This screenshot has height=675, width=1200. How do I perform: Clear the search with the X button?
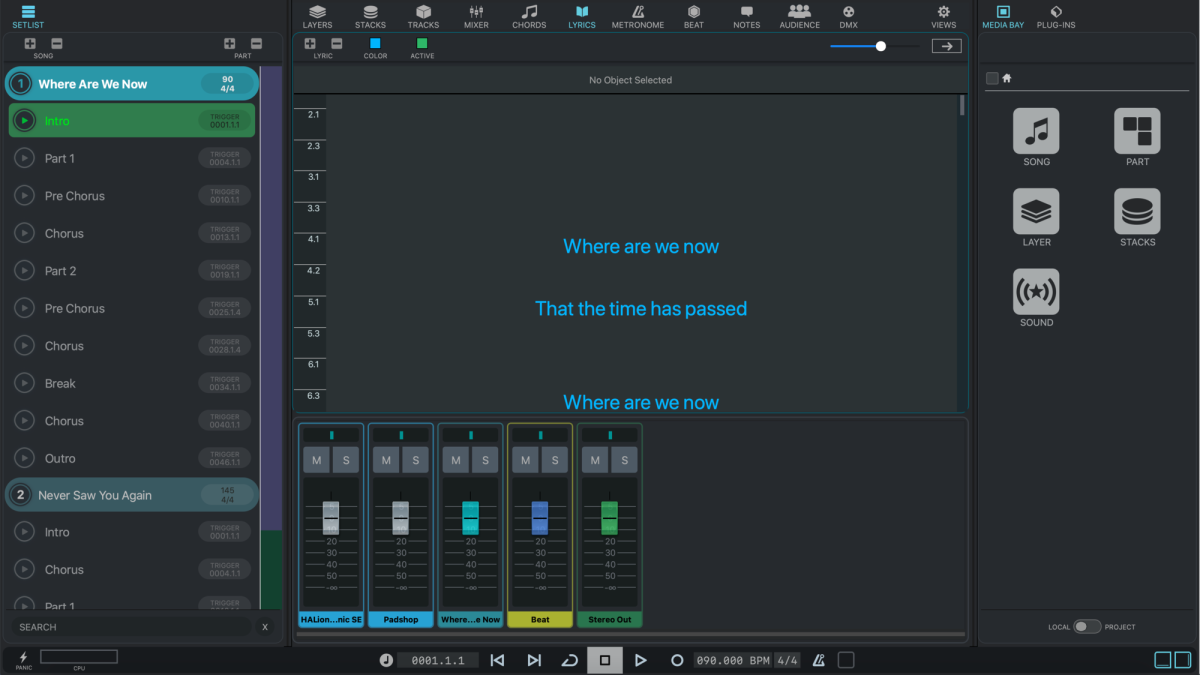pos(265,627)
